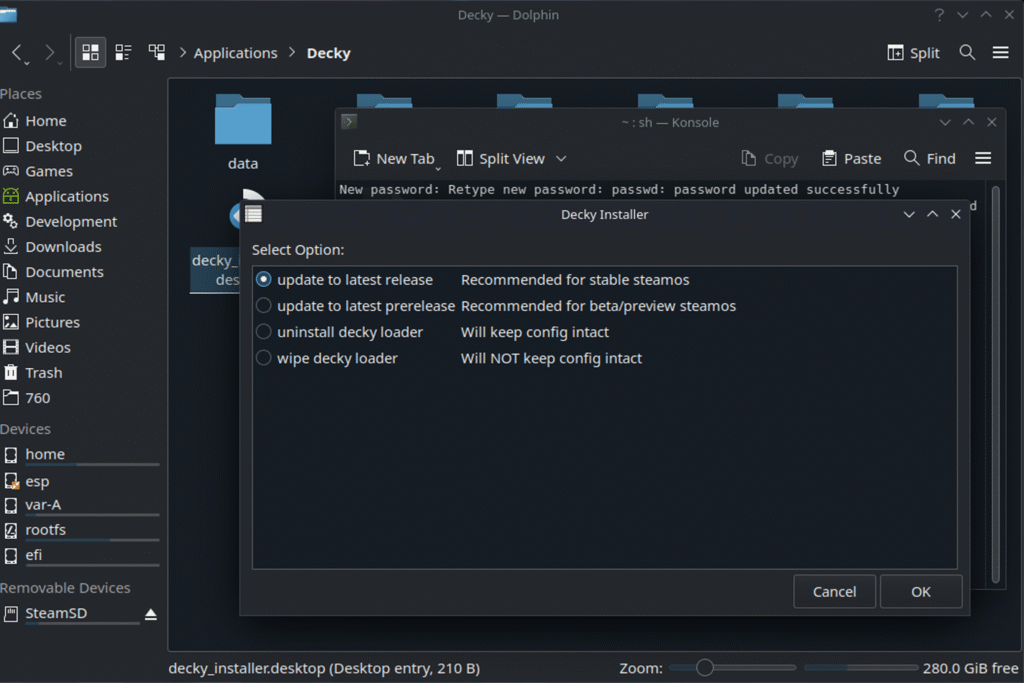Adjust the Zoom slider in status bar
The width and height of the screenshot is (1024, 683).
tap(705, 667)
